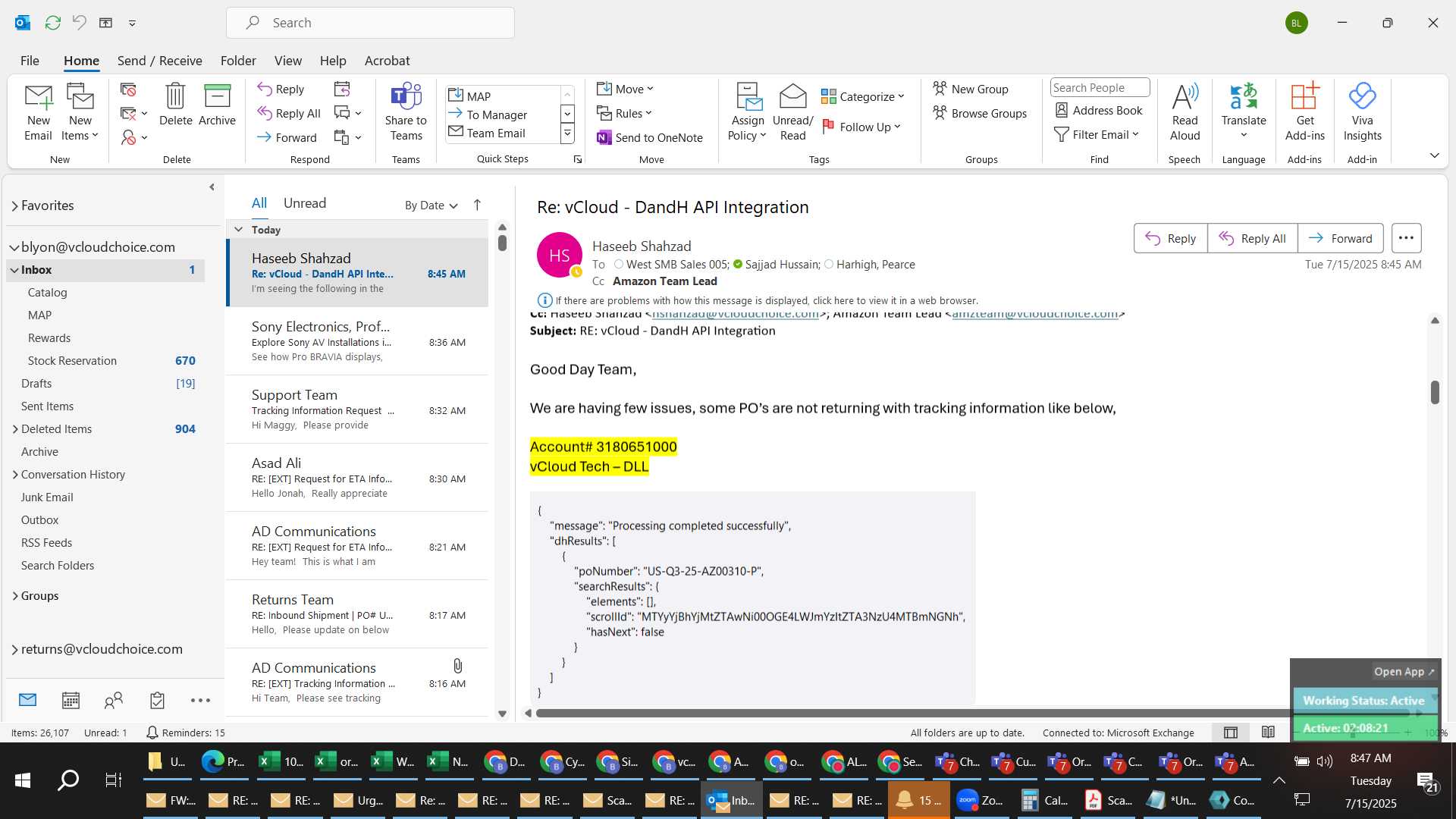Open Follow Up dropdown
The height and width of the screenshot is (819, 1456).
click(x=862, y=127)
